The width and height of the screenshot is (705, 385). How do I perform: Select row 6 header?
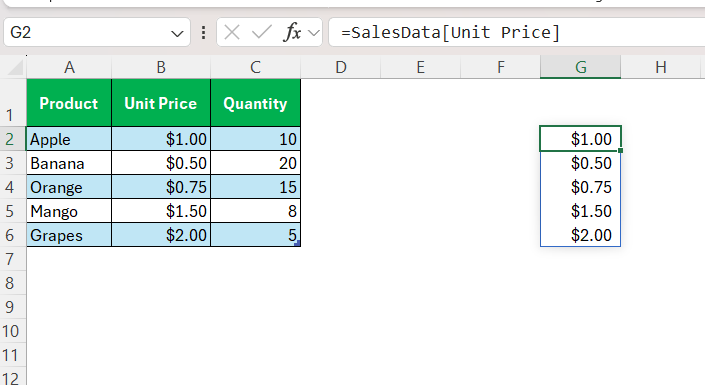(x=13, y=235)
